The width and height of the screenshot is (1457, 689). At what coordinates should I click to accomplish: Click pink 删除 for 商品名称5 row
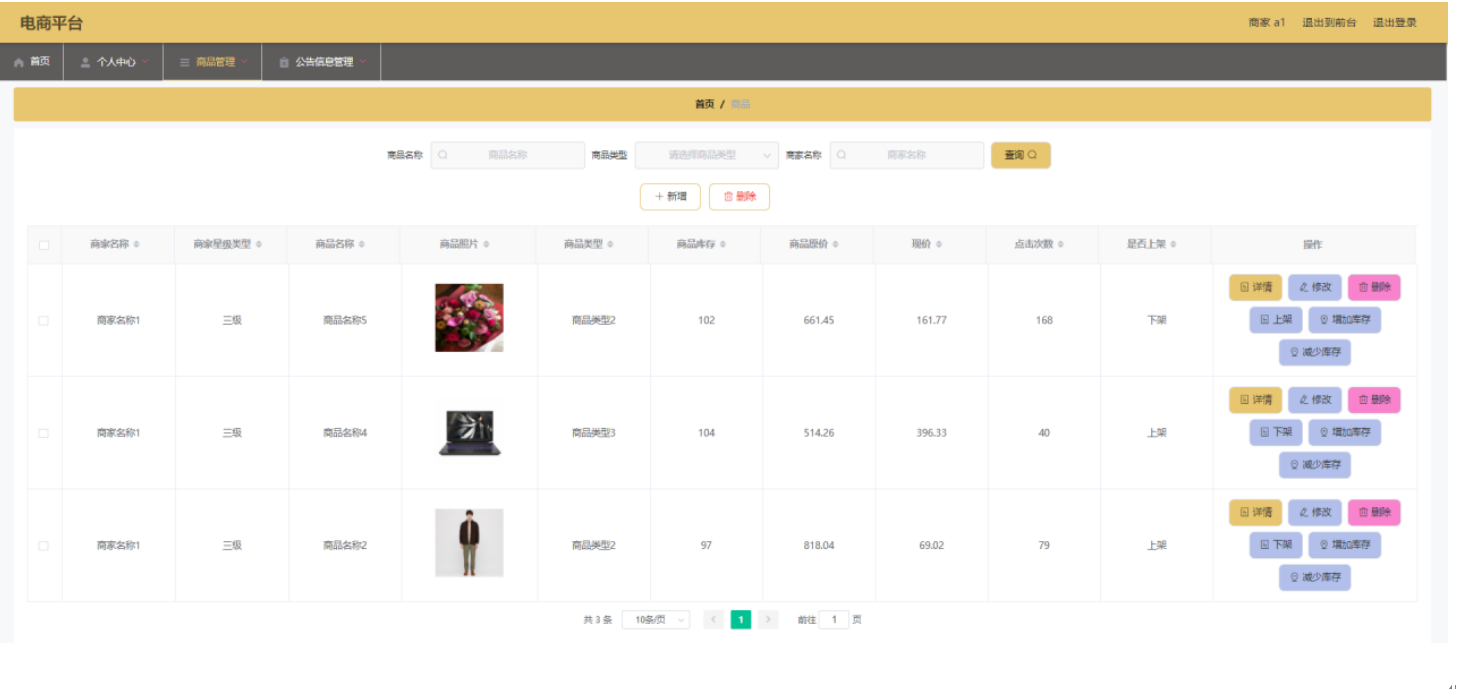(1374, 288)
